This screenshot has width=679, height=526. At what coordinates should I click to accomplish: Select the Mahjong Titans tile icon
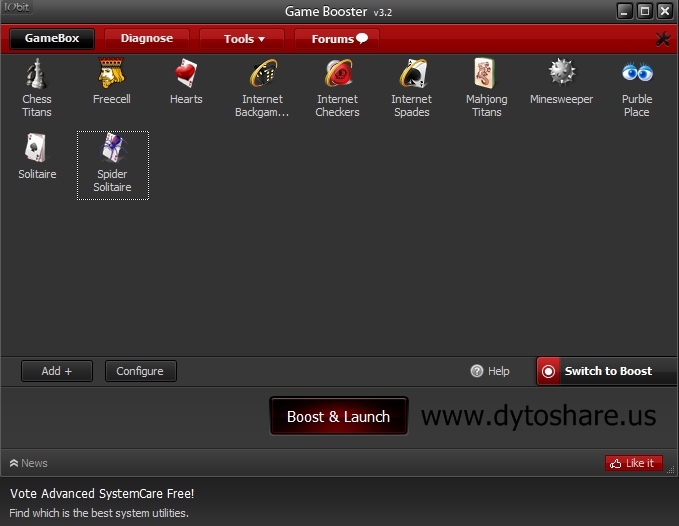tap(486, 73)
